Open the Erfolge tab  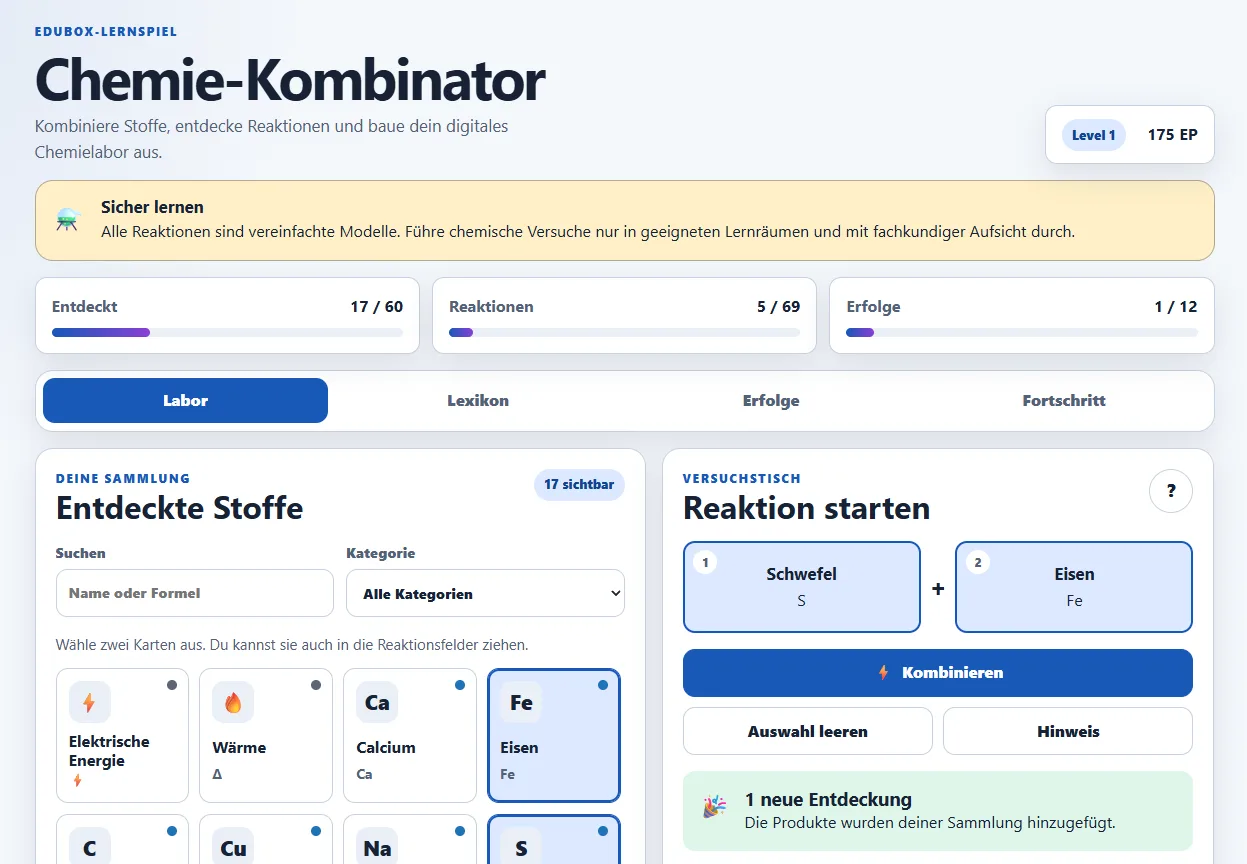tap(771, 400)
